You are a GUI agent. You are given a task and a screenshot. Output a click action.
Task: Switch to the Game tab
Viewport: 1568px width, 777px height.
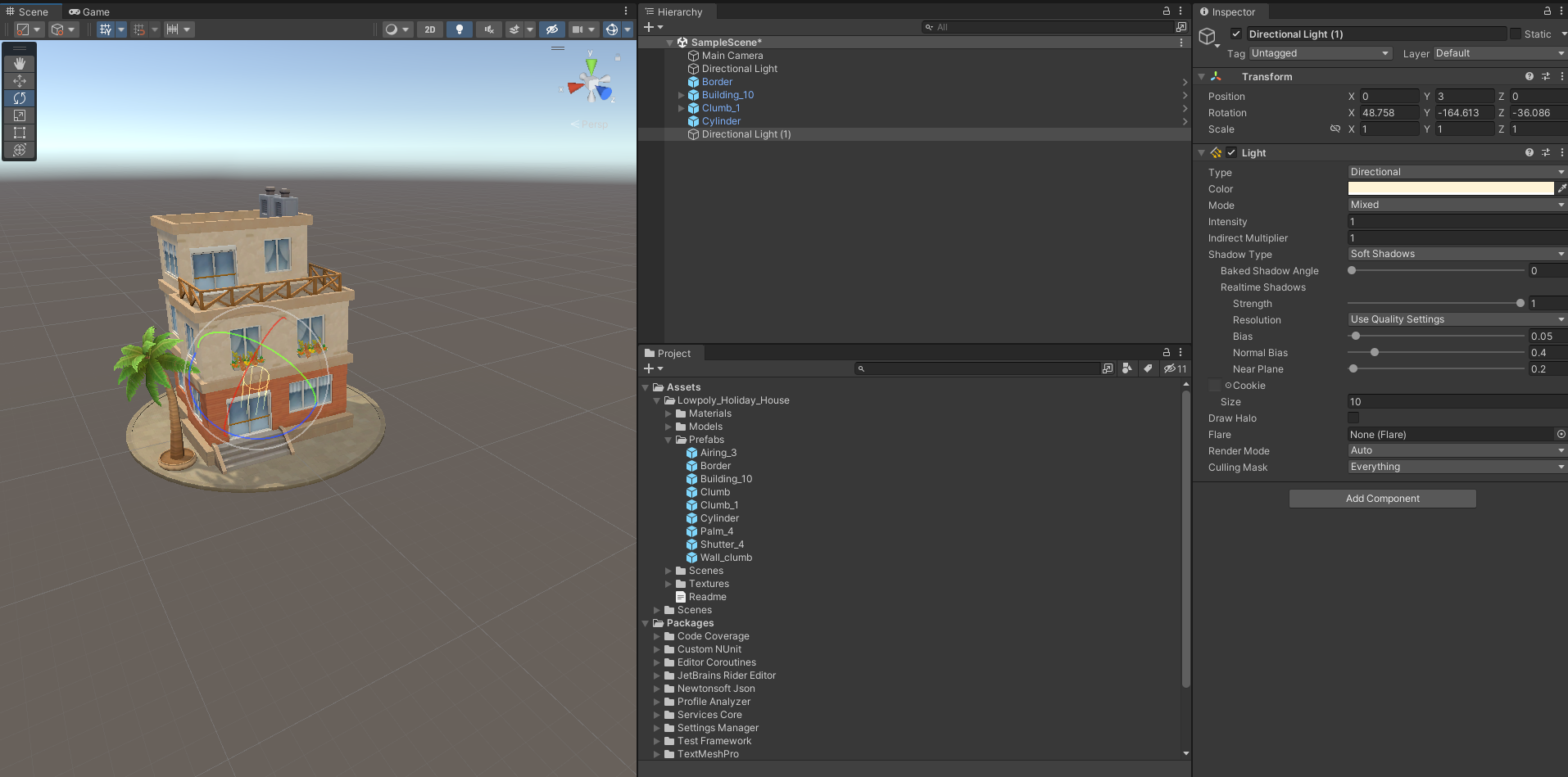click(x=89, y=11)
